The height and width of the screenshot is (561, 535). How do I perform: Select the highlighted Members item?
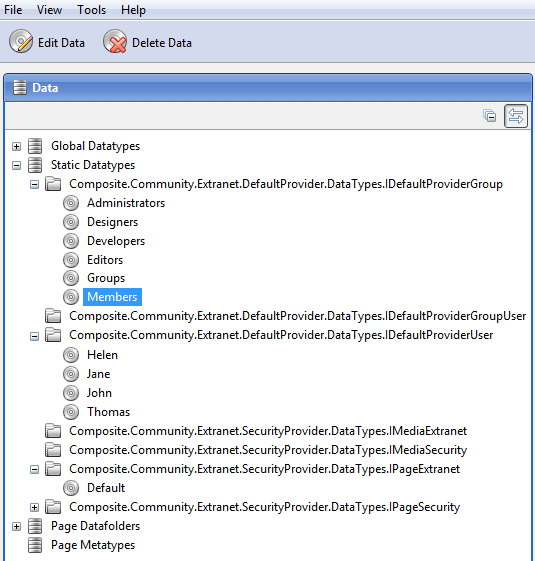pos(112,297)
